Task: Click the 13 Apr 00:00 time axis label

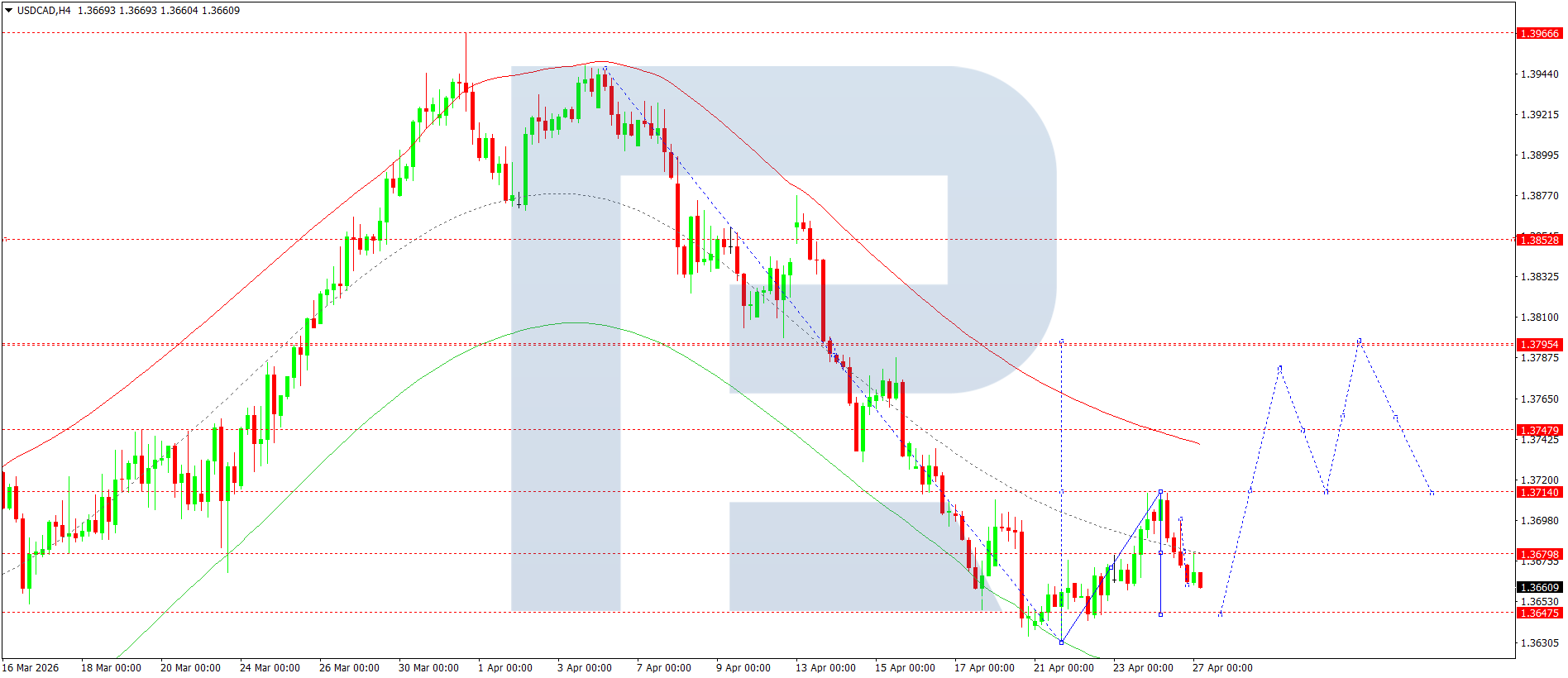Action: point(825,668)
